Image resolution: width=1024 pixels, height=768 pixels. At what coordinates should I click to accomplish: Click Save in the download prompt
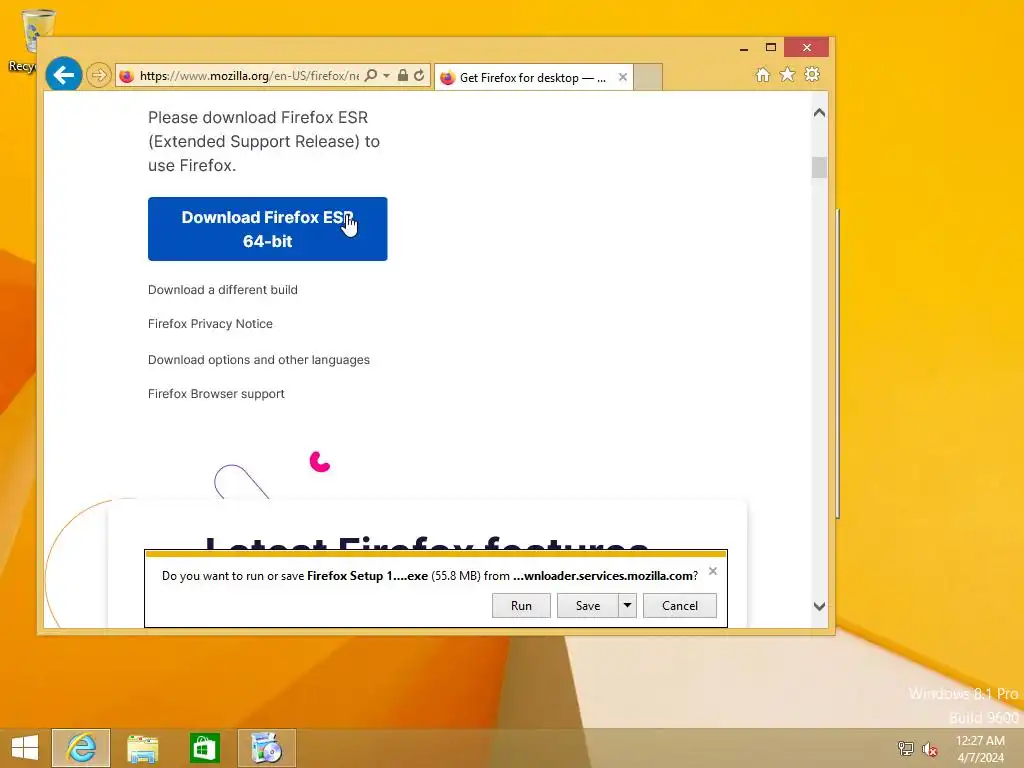point(588,605)
